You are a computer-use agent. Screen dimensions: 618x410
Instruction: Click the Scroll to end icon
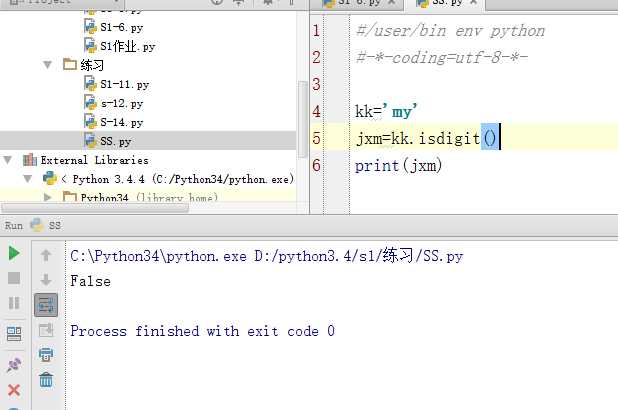46,330
